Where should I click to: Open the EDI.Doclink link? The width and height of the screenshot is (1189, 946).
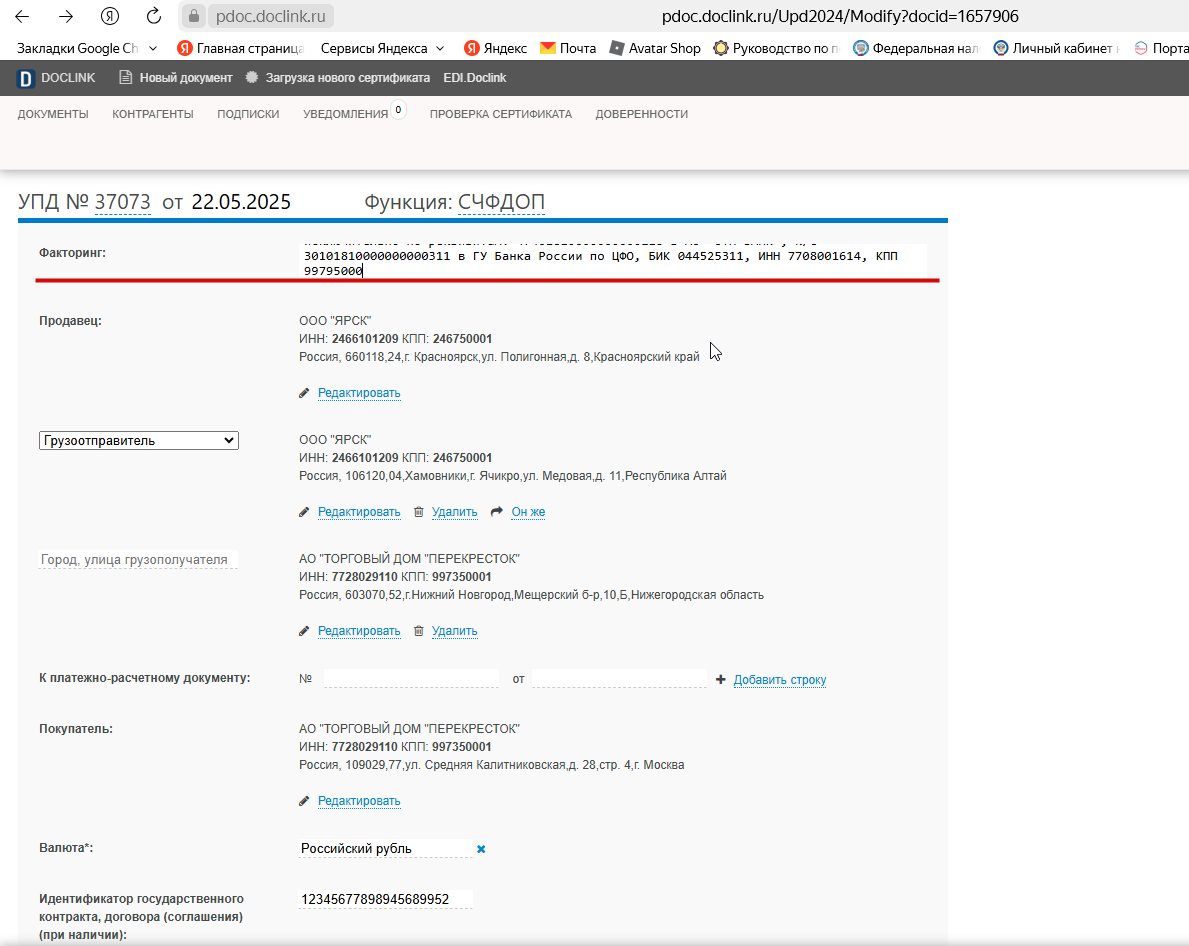click(x=475, y=78)
